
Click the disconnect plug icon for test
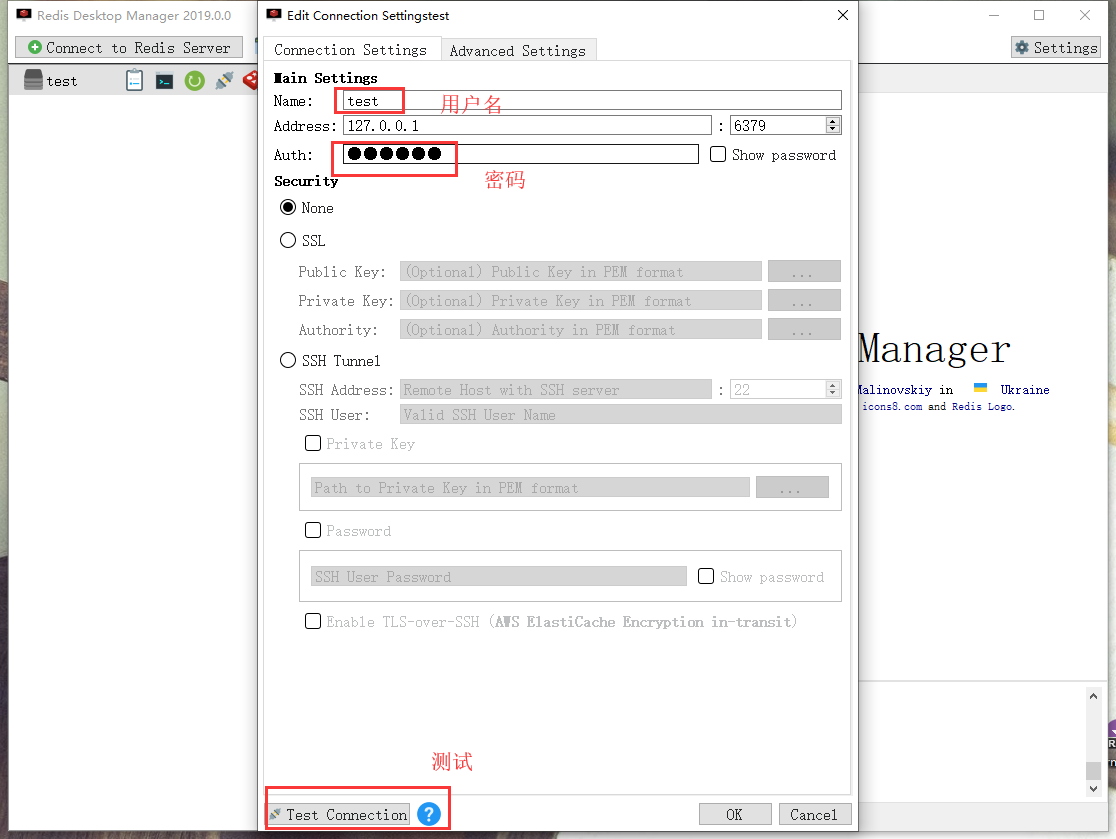pos(224,80)
